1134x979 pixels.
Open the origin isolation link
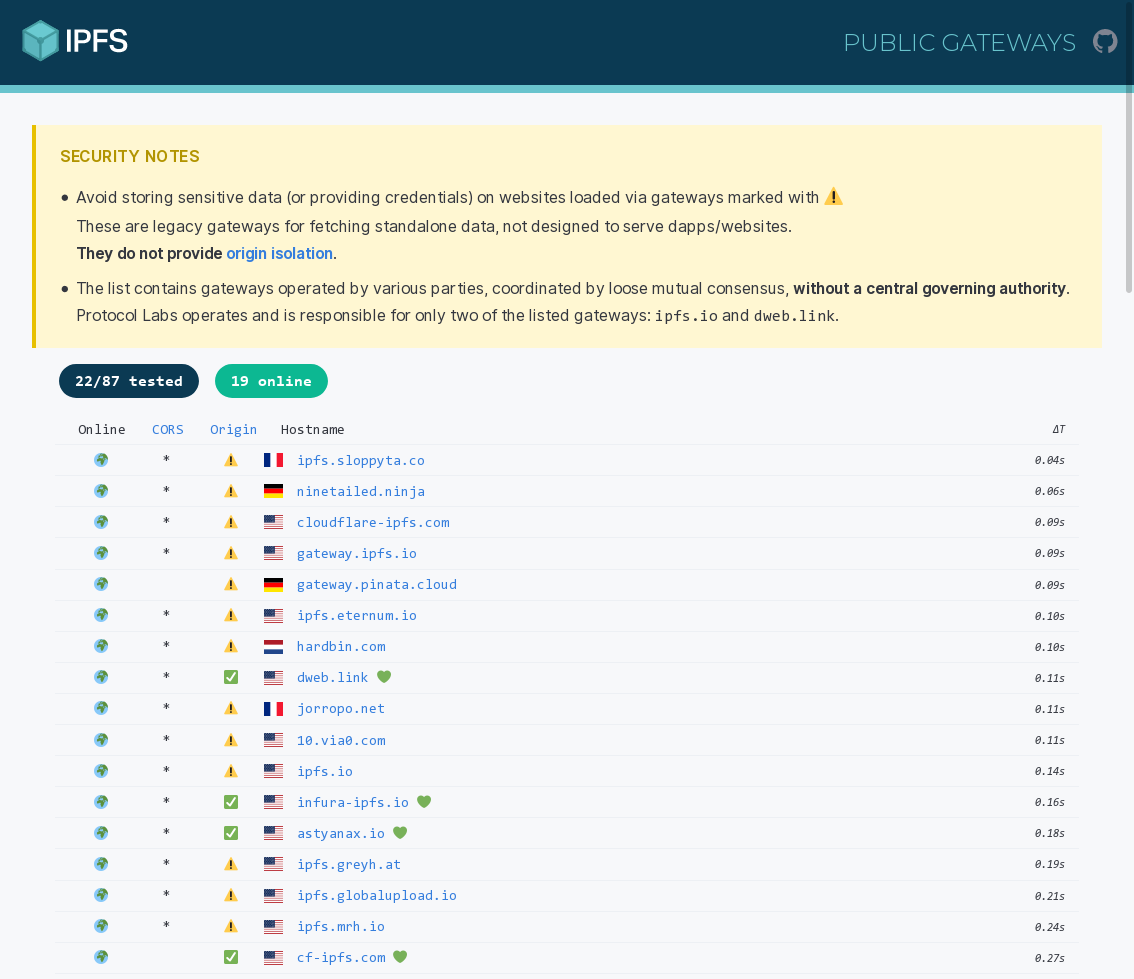click(x=279, y=253)
